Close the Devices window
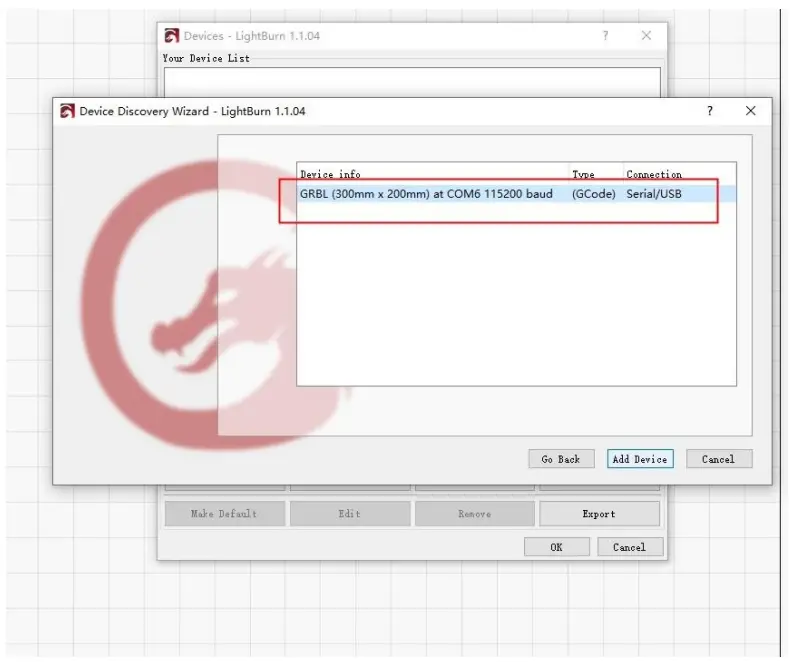Image resolution: width=792 pixels, height=662 pixels. (x=646, y=36)
